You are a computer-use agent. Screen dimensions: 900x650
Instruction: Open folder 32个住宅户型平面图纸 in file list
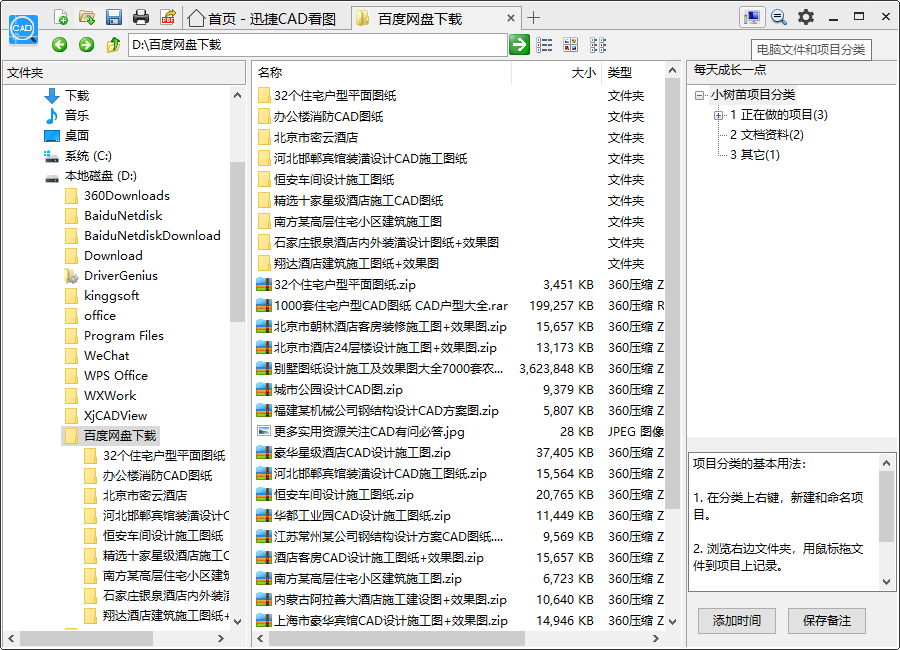[x=335, y=95]
